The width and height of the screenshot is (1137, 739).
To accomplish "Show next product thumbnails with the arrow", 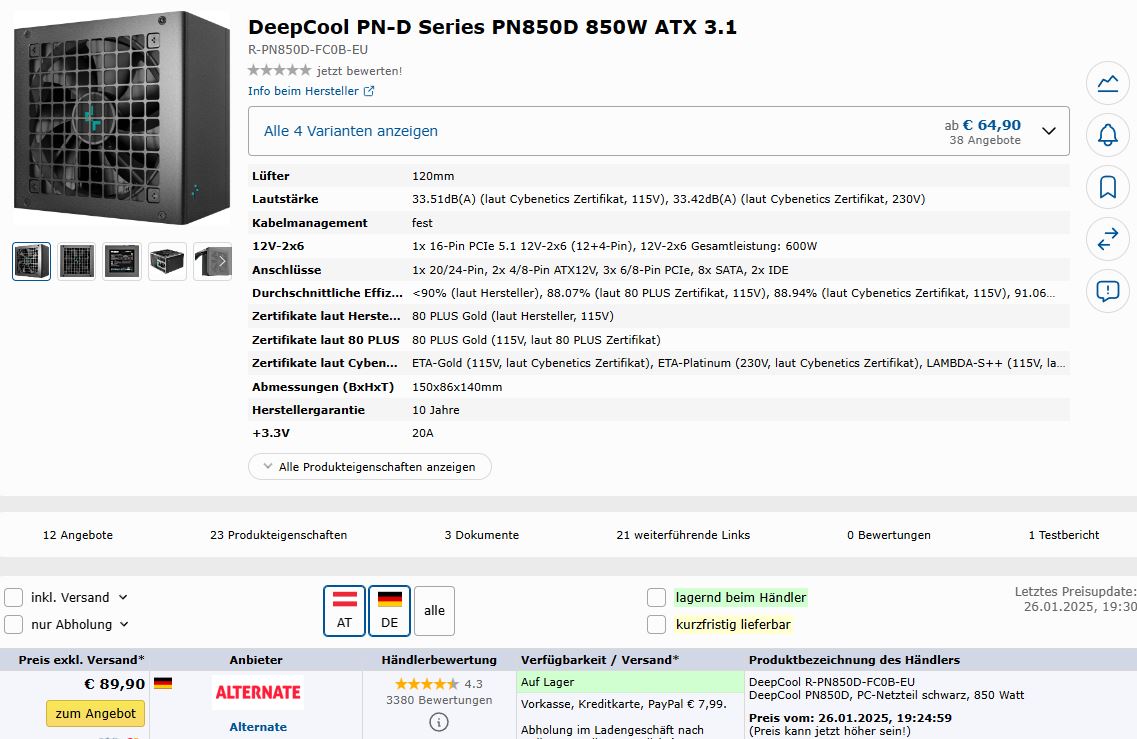I will 222,261.
